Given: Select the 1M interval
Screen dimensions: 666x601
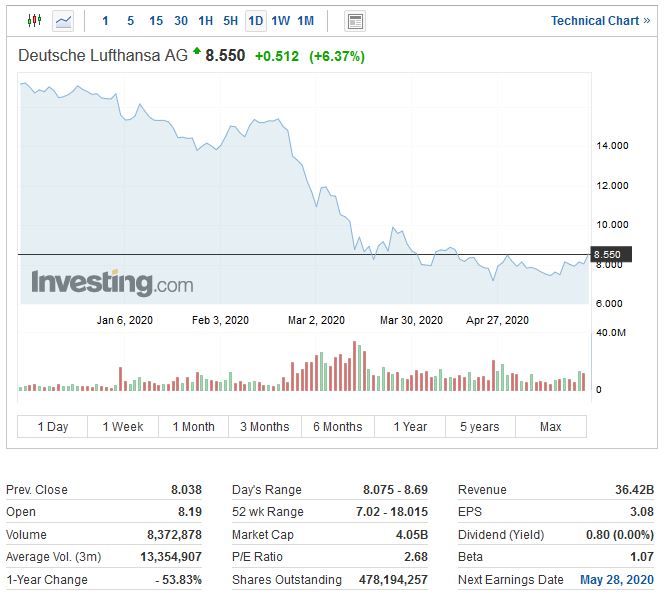Looking at the screenshot, I should click(305, 21).
